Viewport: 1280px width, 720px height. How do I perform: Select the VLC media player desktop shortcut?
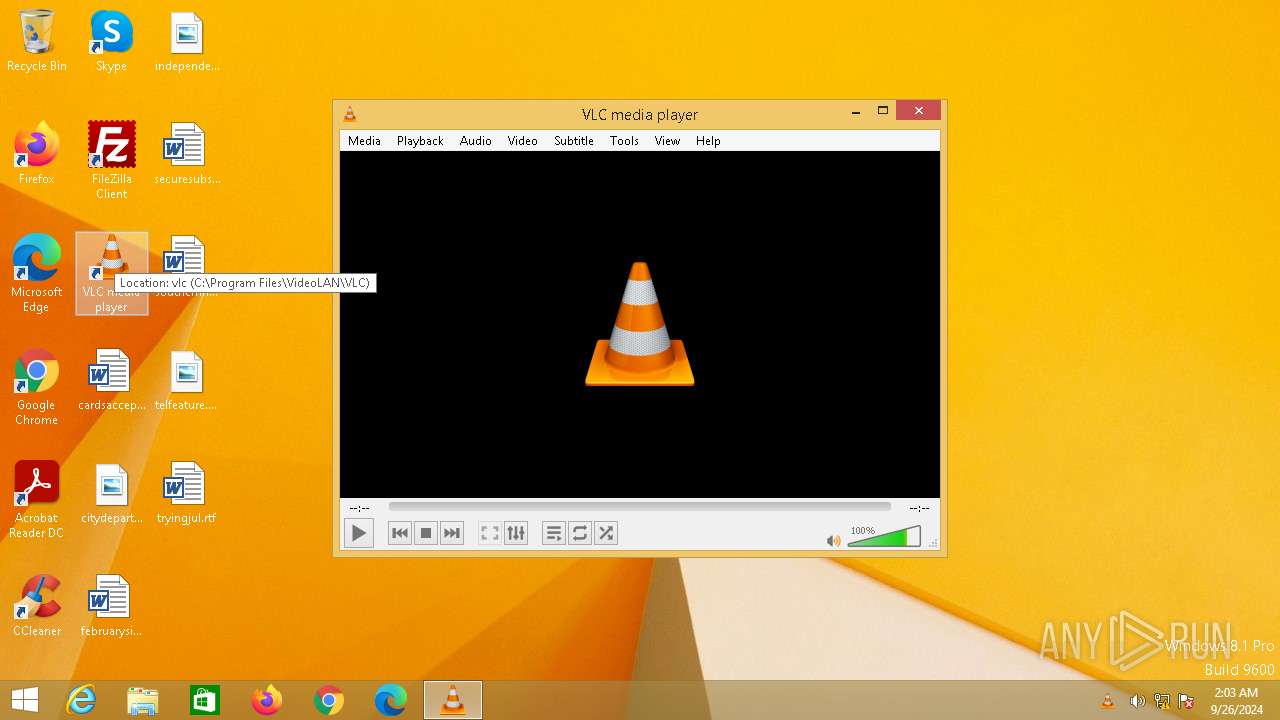(111, 274)
